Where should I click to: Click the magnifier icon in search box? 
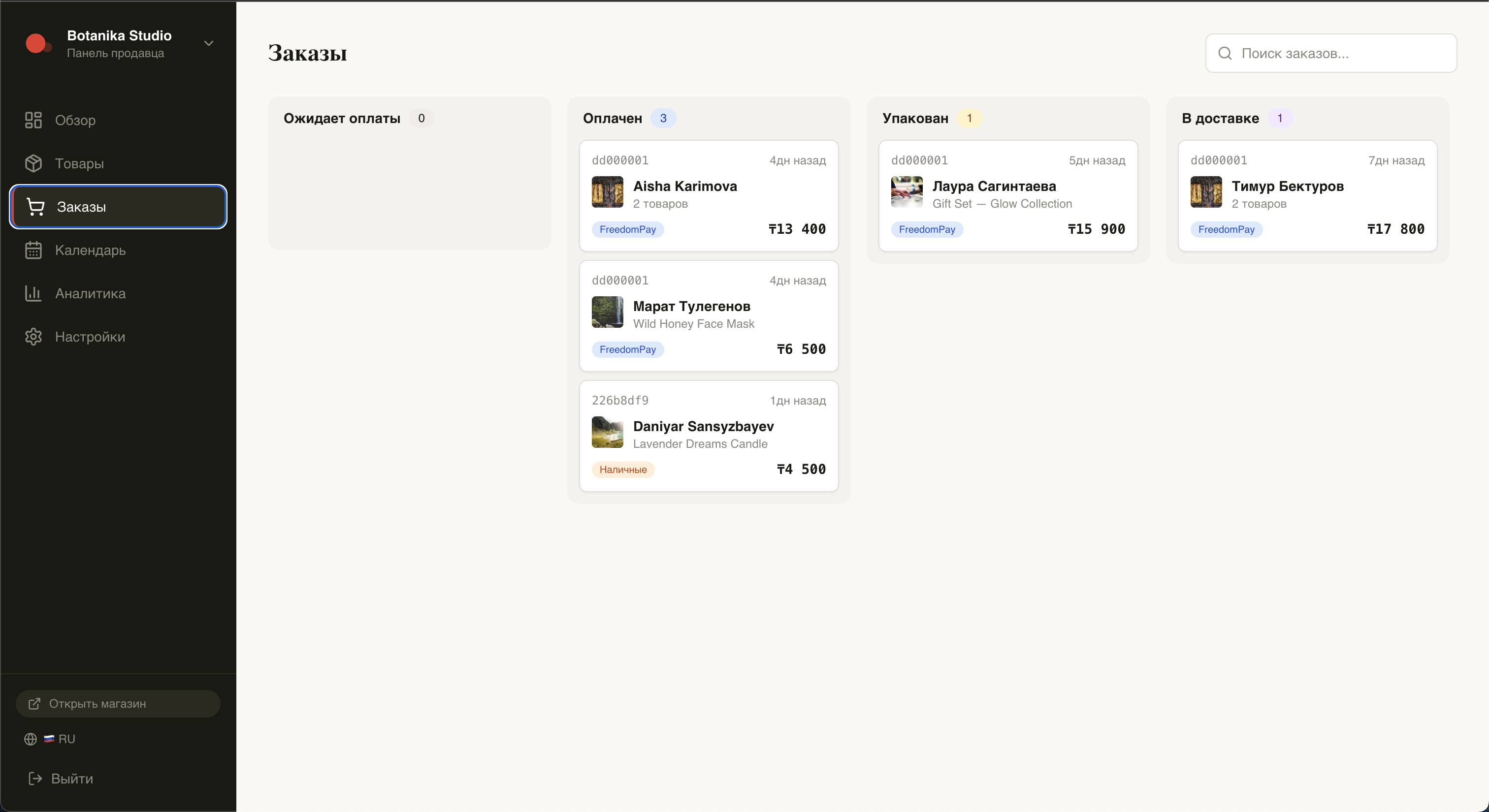coord(1225,53)
